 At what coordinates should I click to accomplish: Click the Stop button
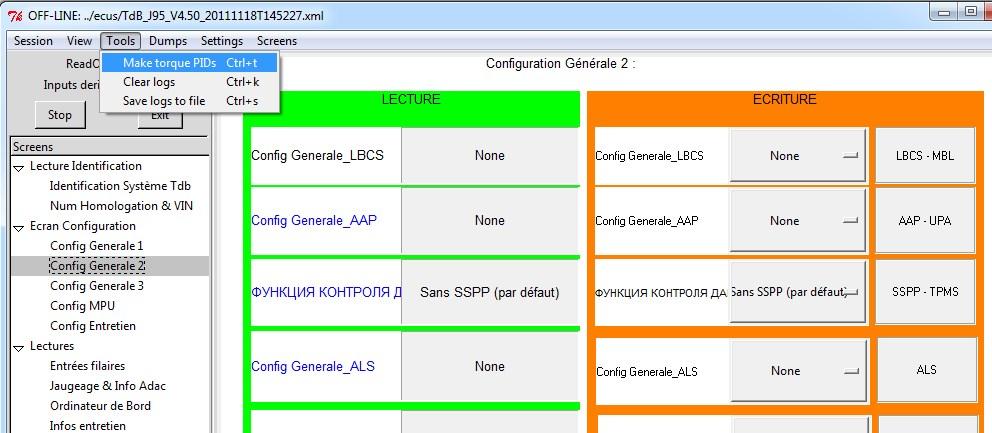59,115
